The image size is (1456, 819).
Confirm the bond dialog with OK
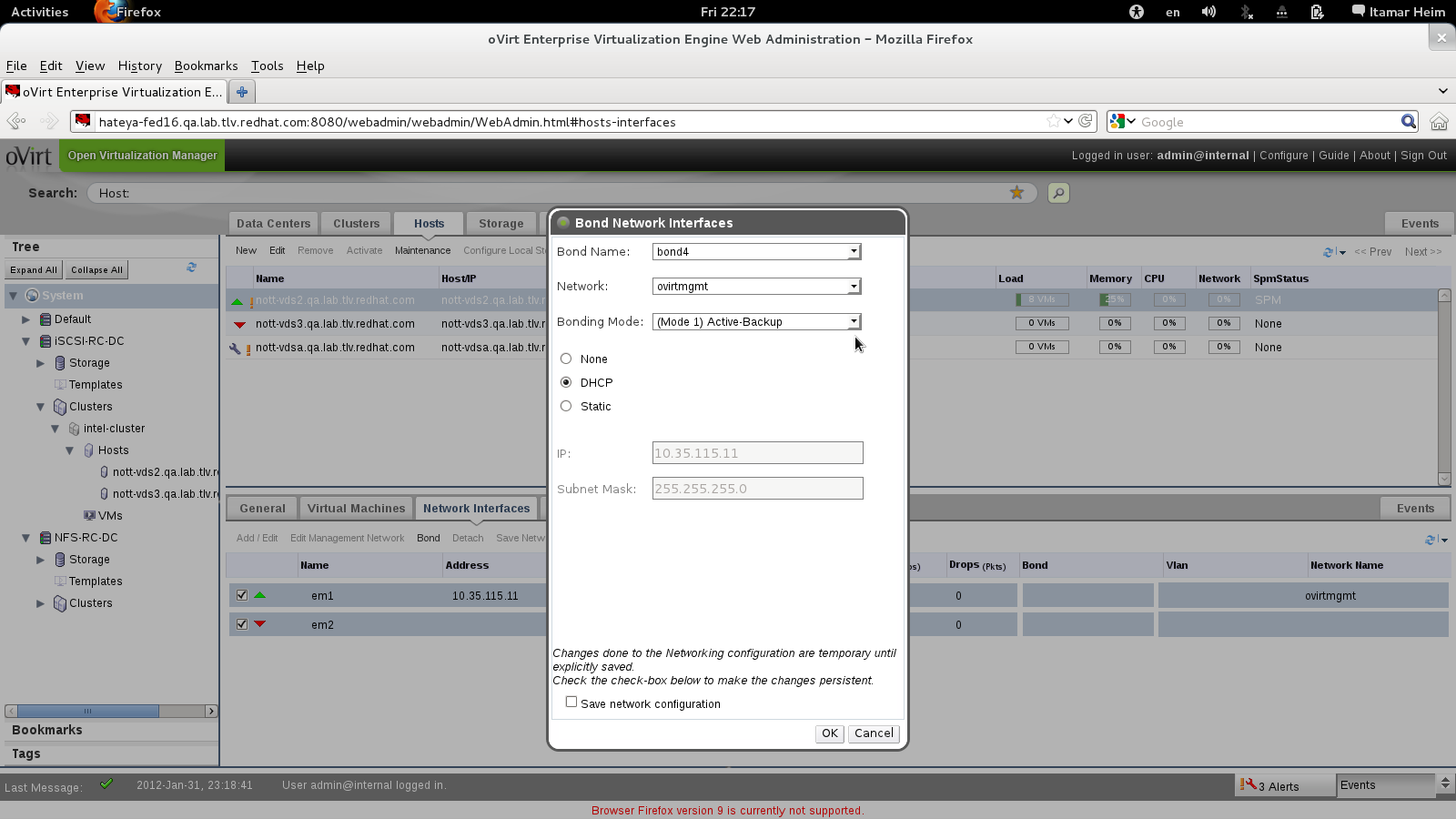[x=830, y=733]
